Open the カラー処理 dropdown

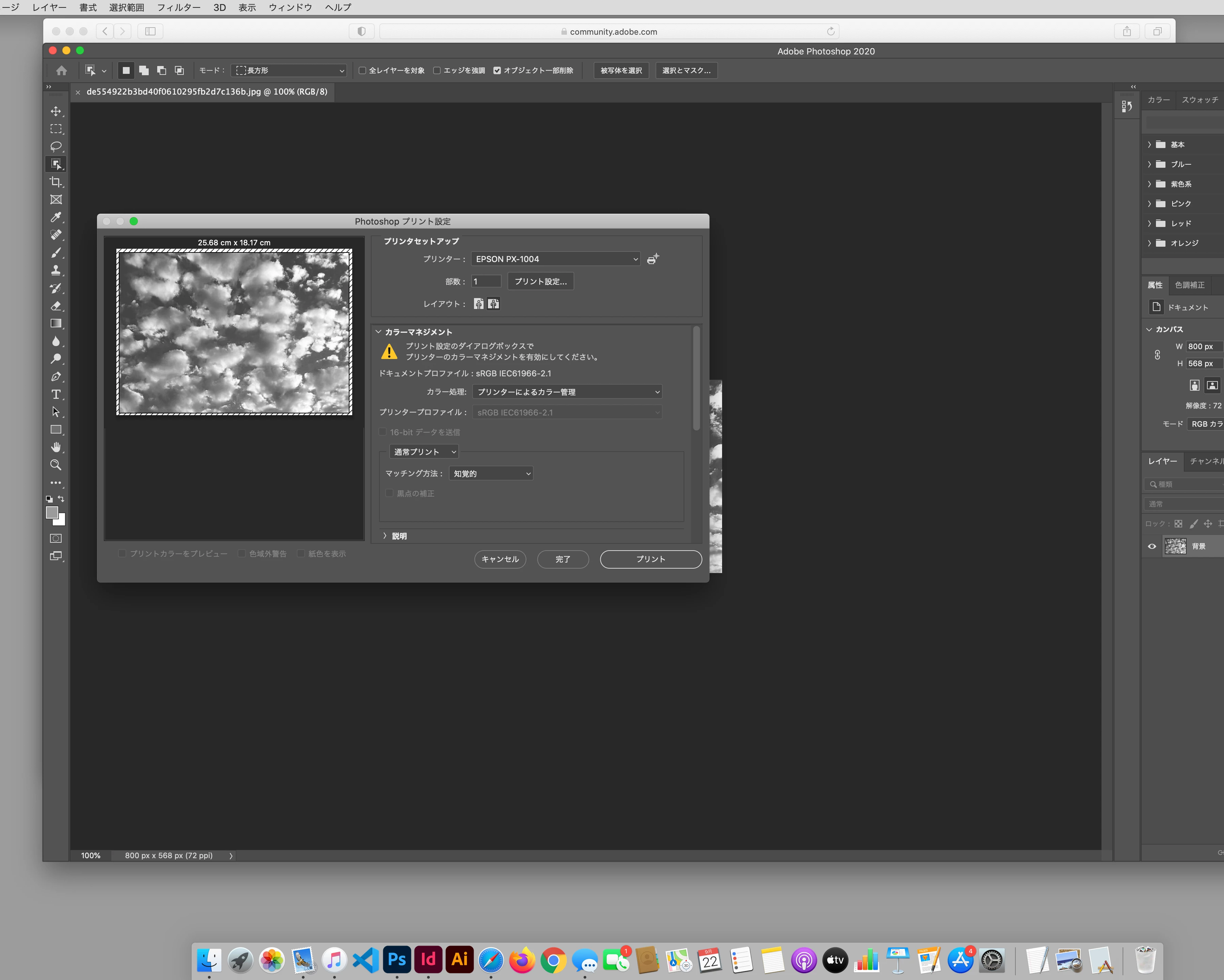tap(567, 392)
